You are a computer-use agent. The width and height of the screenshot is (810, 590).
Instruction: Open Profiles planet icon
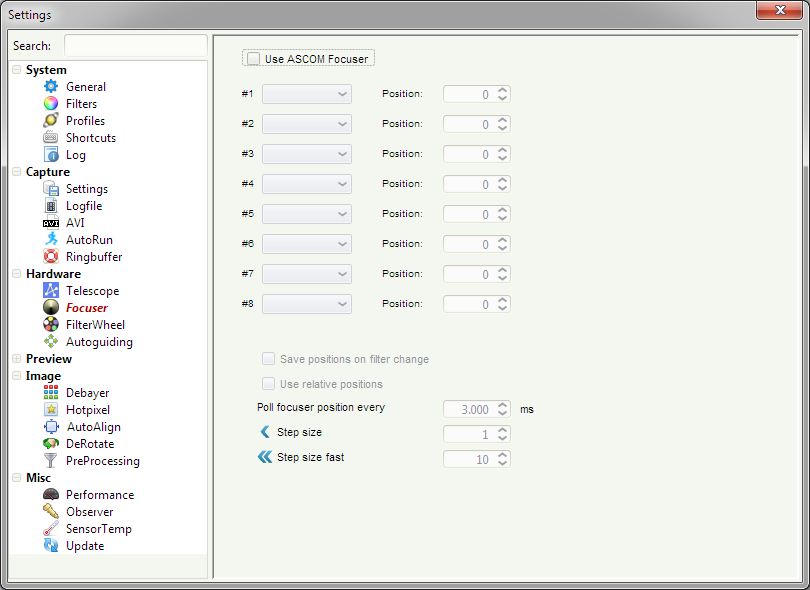pyautogui.click(x=51, y=120)
